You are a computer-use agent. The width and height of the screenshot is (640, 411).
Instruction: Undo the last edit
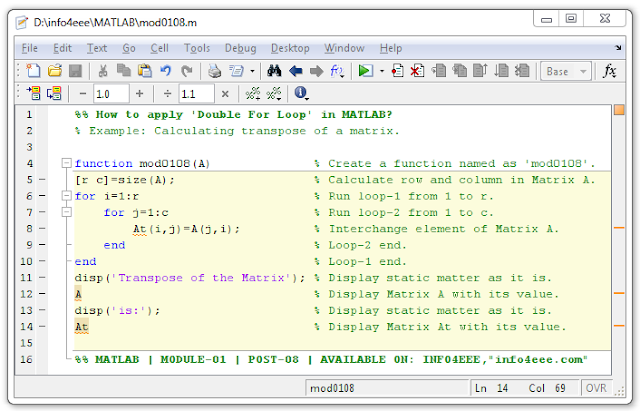pyautogui.click(x=165, y=71)
